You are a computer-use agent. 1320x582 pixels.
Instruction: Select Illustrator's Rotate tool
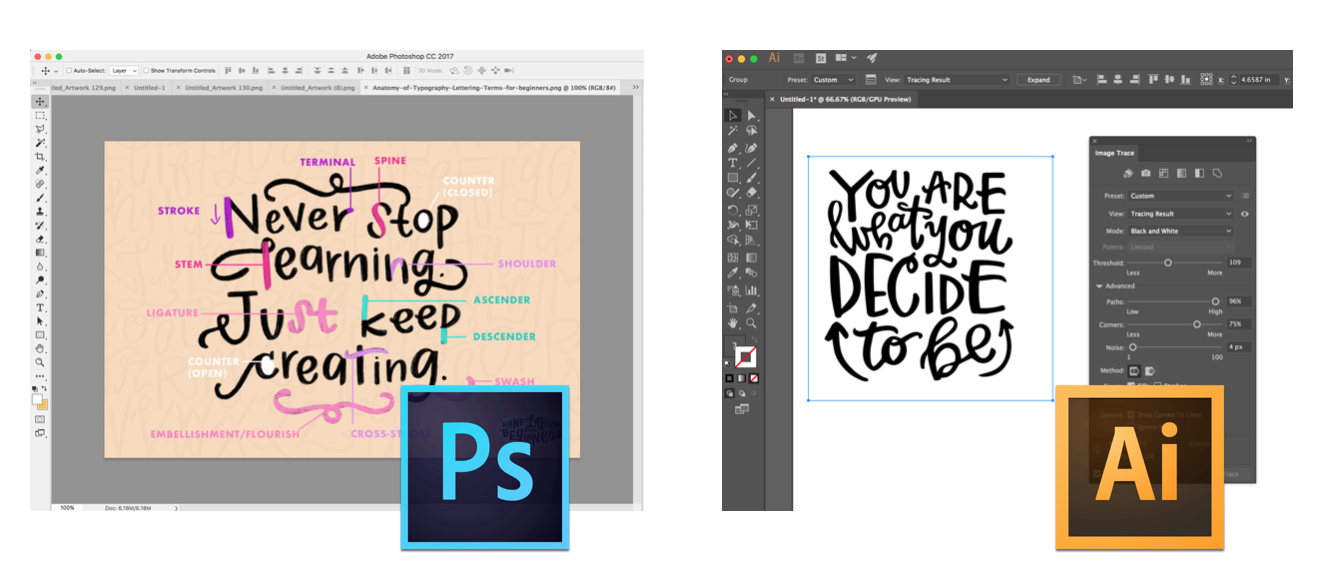point(732,210)
